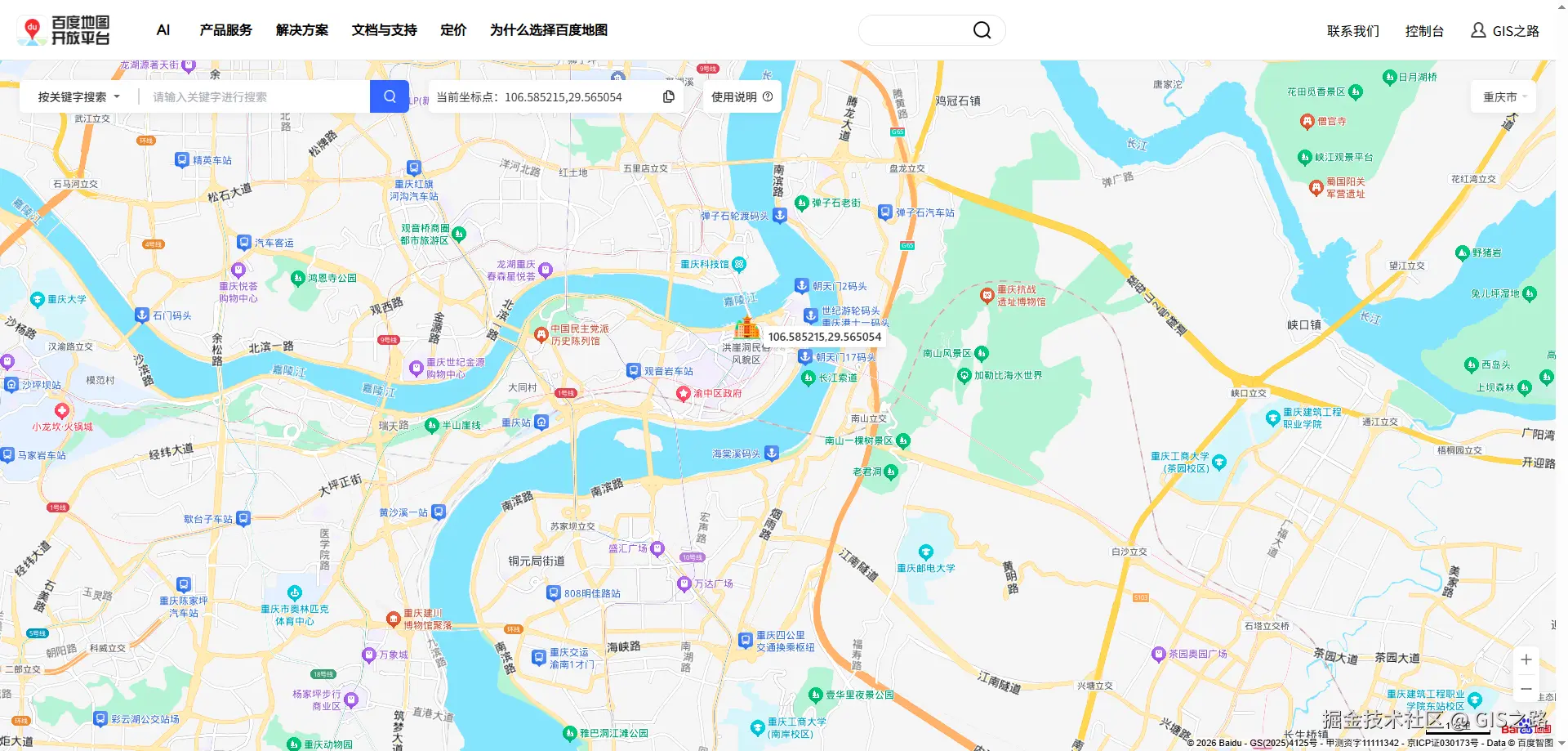Click the Baidu Map Open Platform logo
Screen dimensions: 1568x751
[x=64, y=30]
